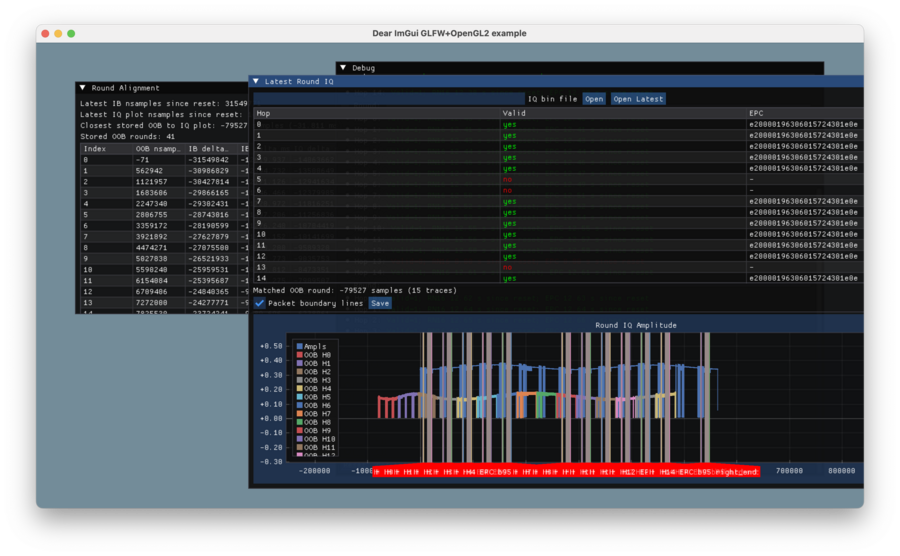Viewport: 900px width, 556px height.
Task: Toggle the OOB H7 legend entry
Action: point(313,414)
